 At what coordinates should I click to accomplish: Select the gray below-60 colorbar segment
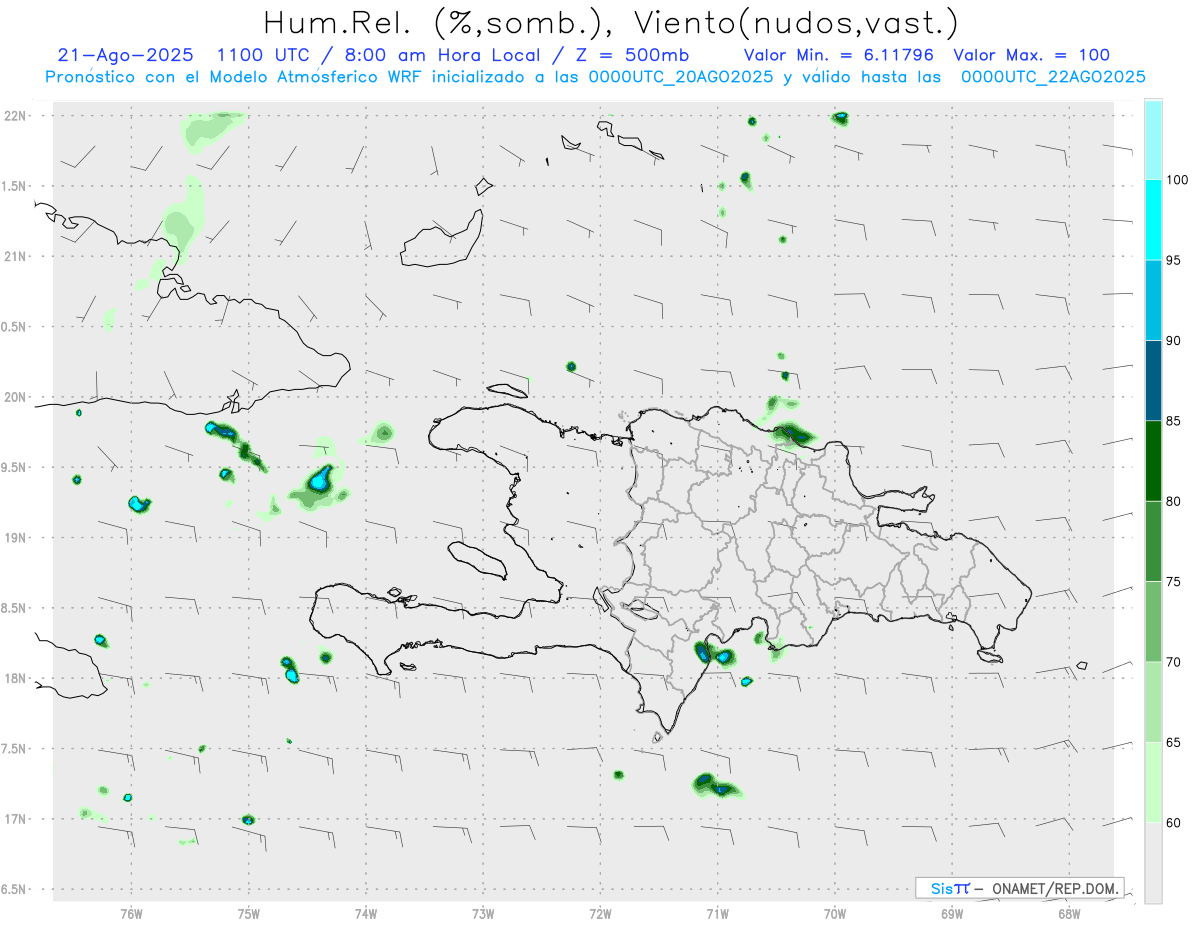tap(1153, 863)
